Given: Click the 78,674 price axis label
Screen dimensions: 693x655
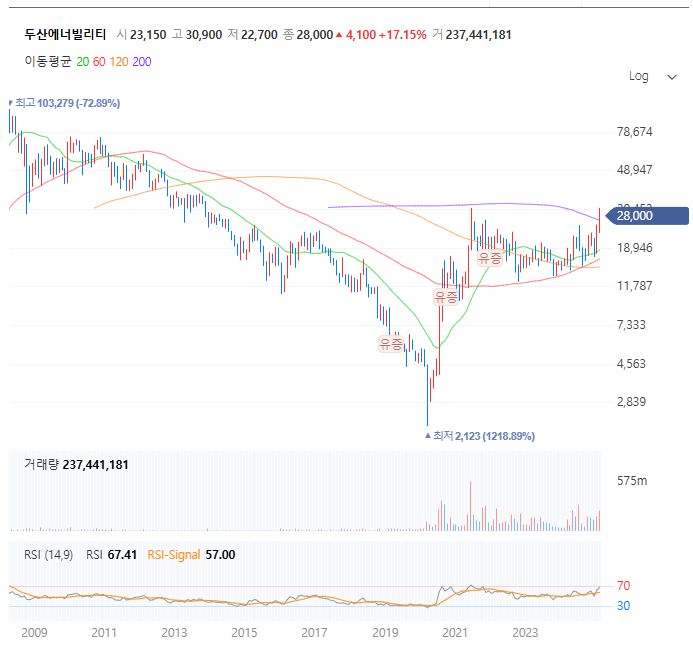Looking at the screenshot, I should click(x=634, y=132).
